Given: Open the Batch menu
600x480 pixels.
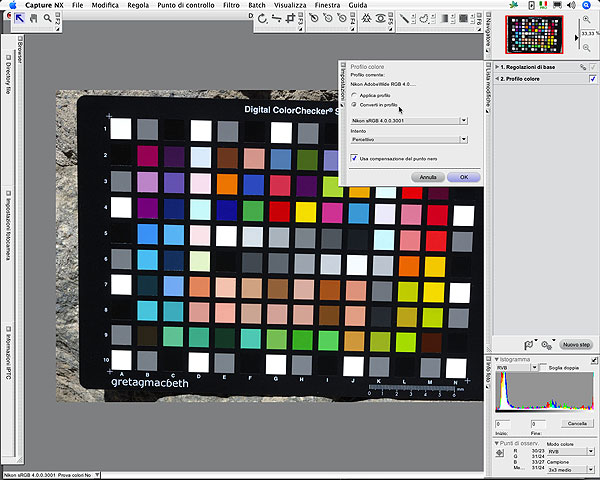Looking at the screenshot, I should (x=257, y=5).
